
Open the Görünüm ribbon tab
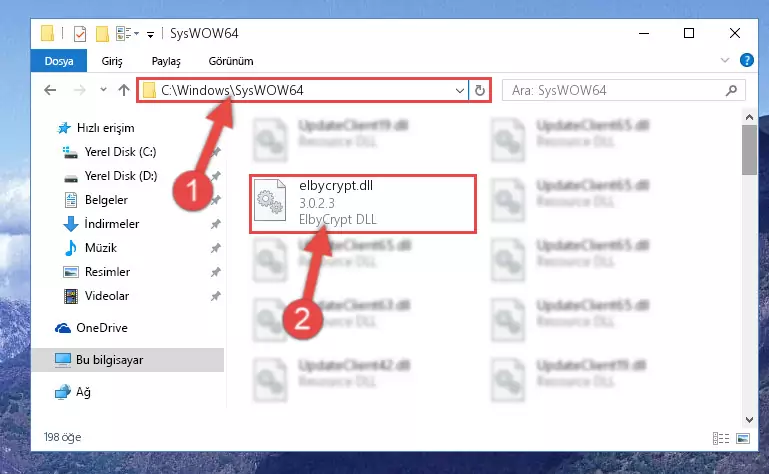[x=231, y=61]
